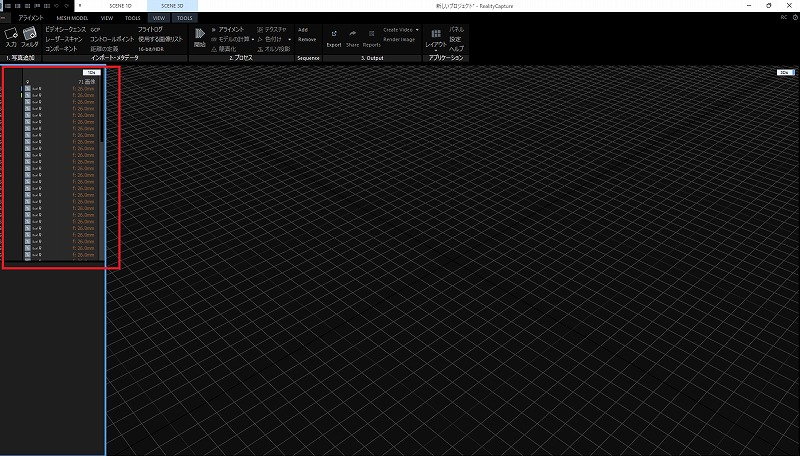Switch to the MESH MODEL tab
The image size is (800, 456).
(x=72, y=18)
